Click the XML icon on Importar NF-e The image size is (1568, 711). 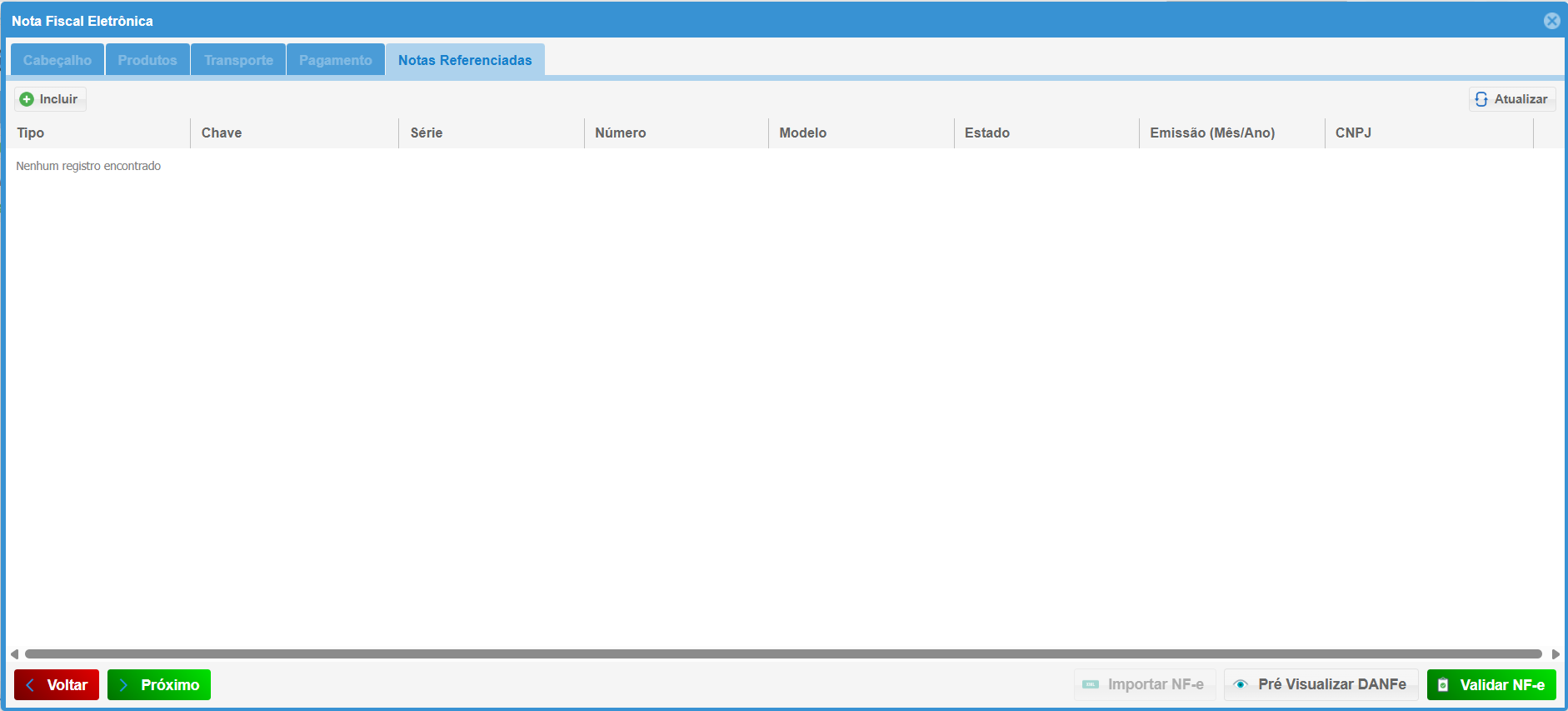coord(1090,684)
